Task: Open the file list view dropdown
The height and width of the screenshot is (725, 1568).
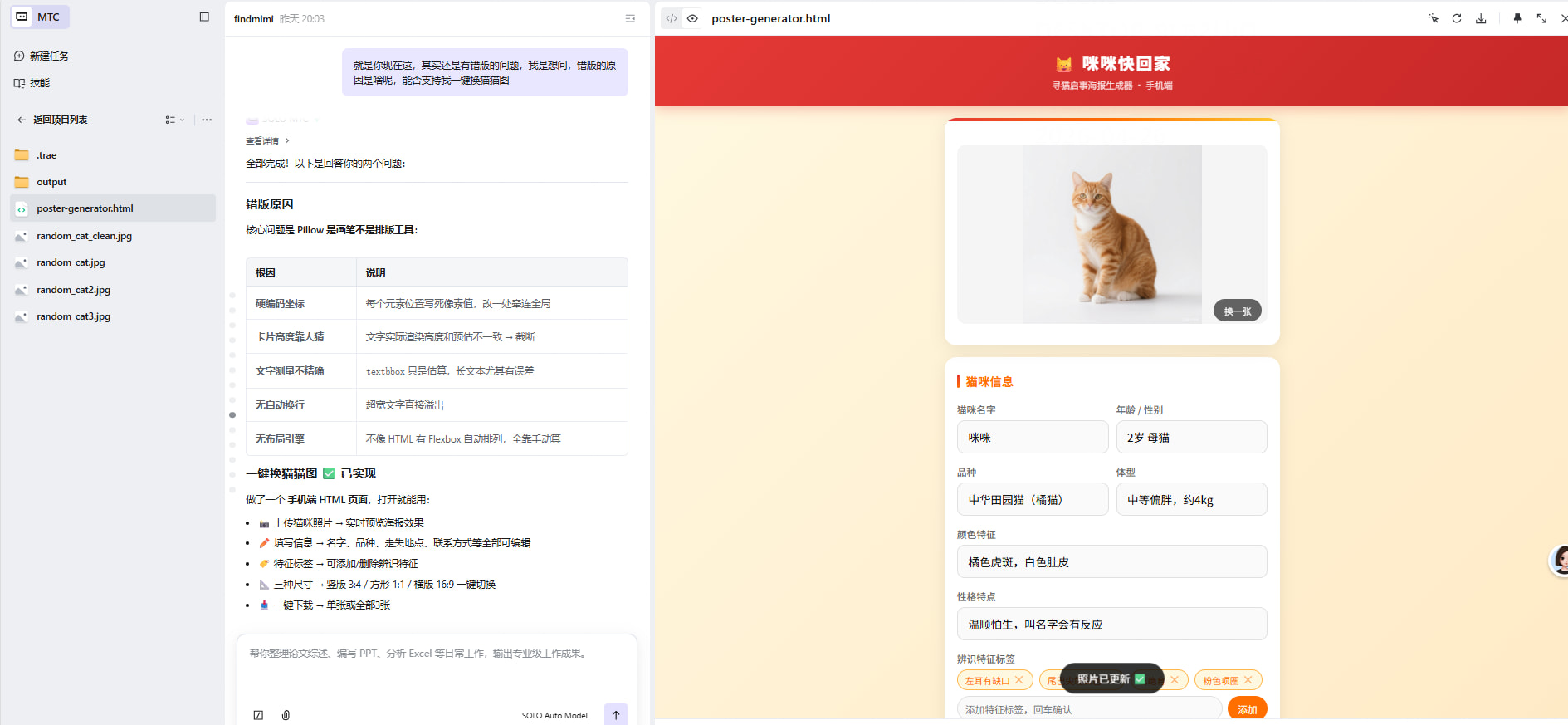Action: 174,120
